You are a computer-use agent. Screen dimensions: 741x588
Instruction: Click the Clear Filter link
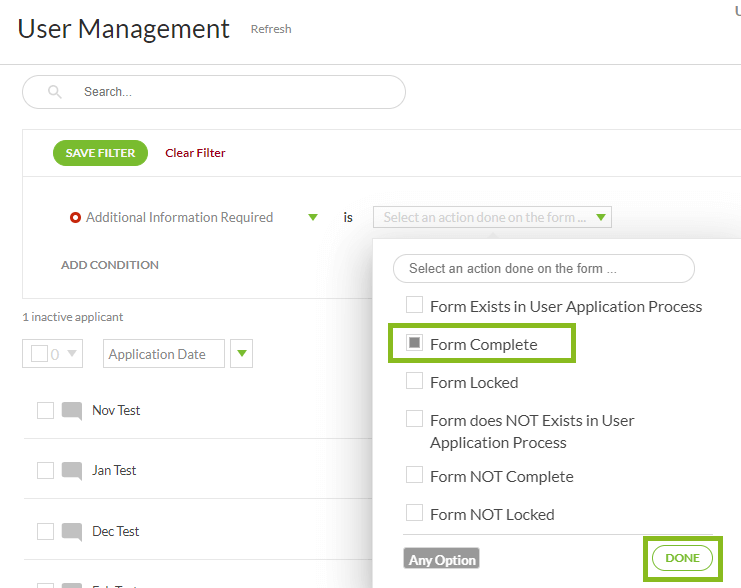click(195, 153)
